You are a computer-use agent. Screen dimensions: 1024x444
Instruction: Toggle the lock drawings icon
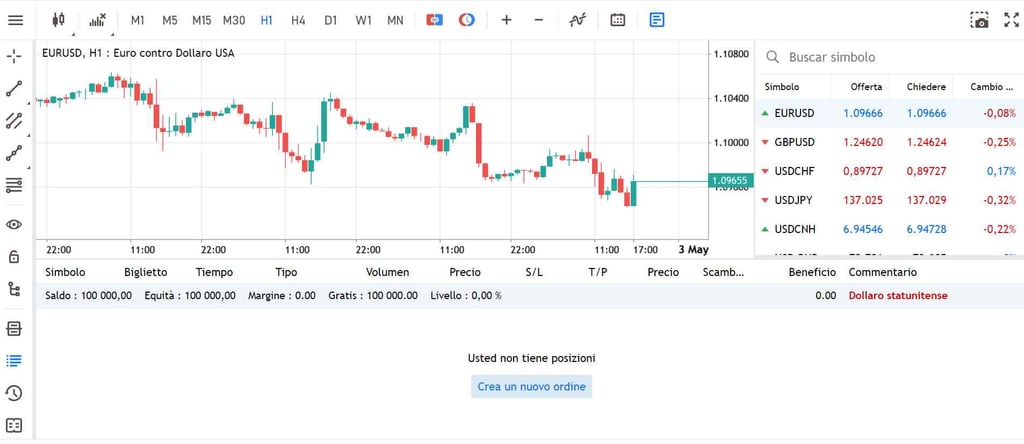(x=14, y=256)
